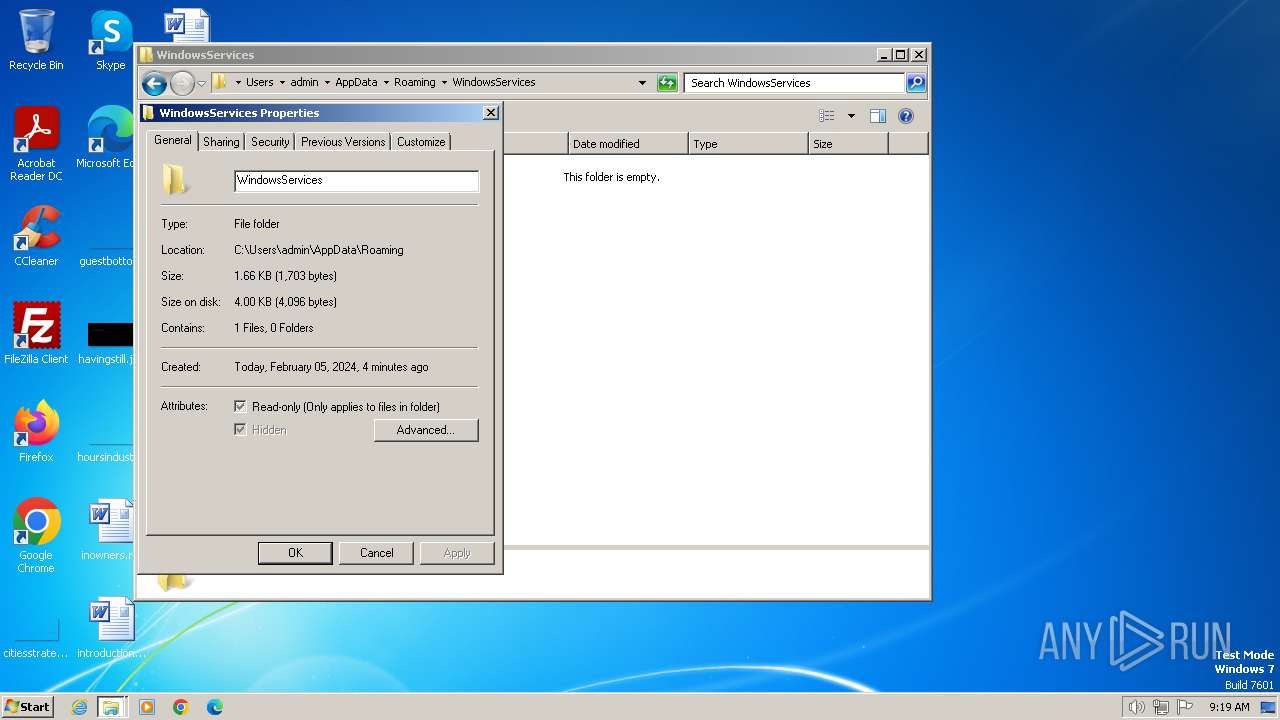Click the Users address bar segment

click(x=260, y=83)
